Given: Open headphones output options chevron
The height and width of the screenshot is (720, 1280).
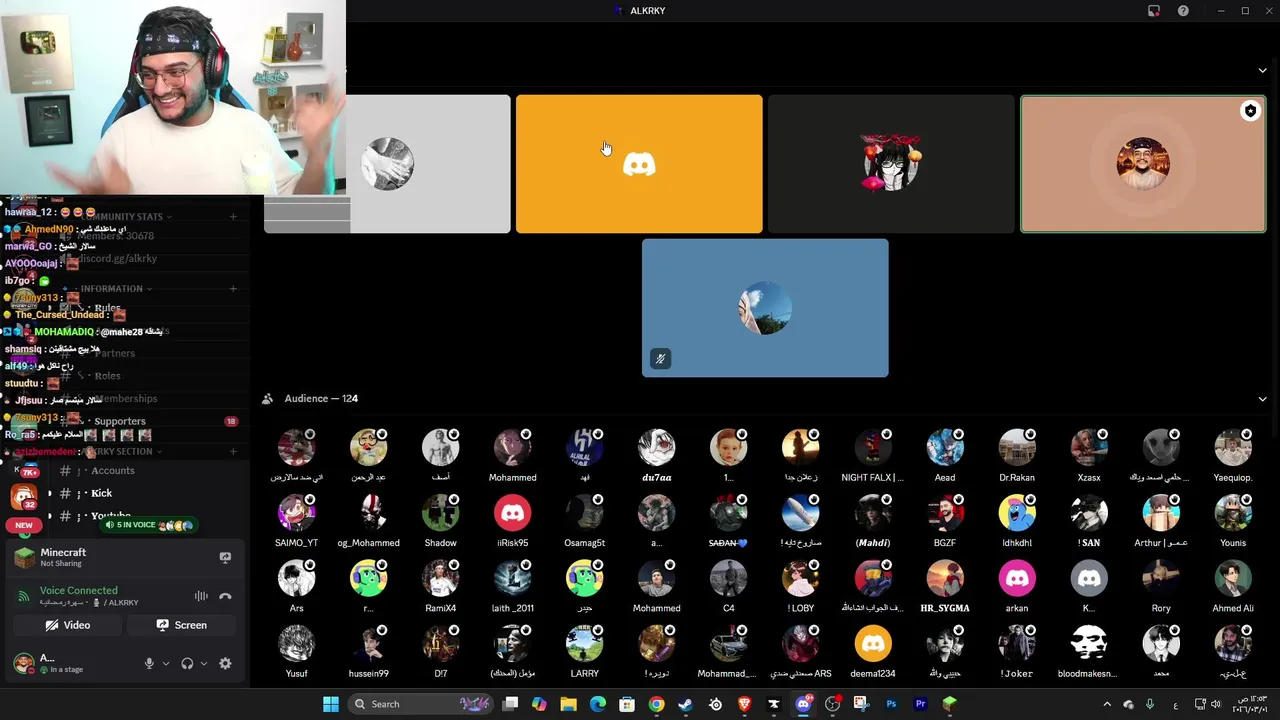Looking at the screenshot, I should [x=204, y=663].
